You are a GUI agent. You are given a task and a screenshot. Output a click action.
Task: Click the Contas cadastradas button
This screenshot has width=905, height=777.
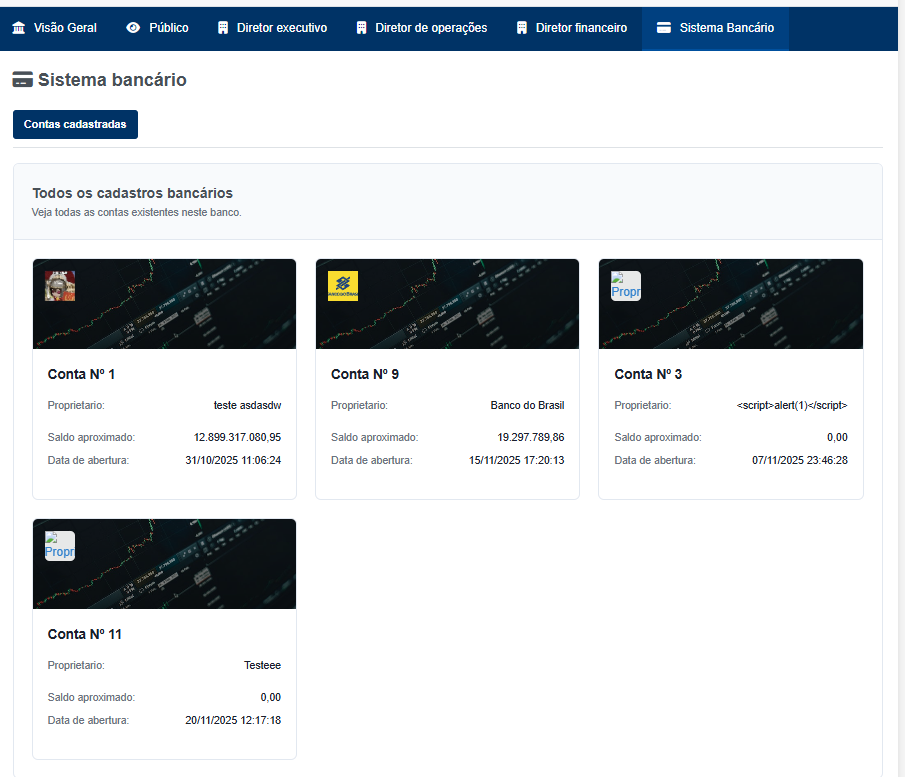75,124
